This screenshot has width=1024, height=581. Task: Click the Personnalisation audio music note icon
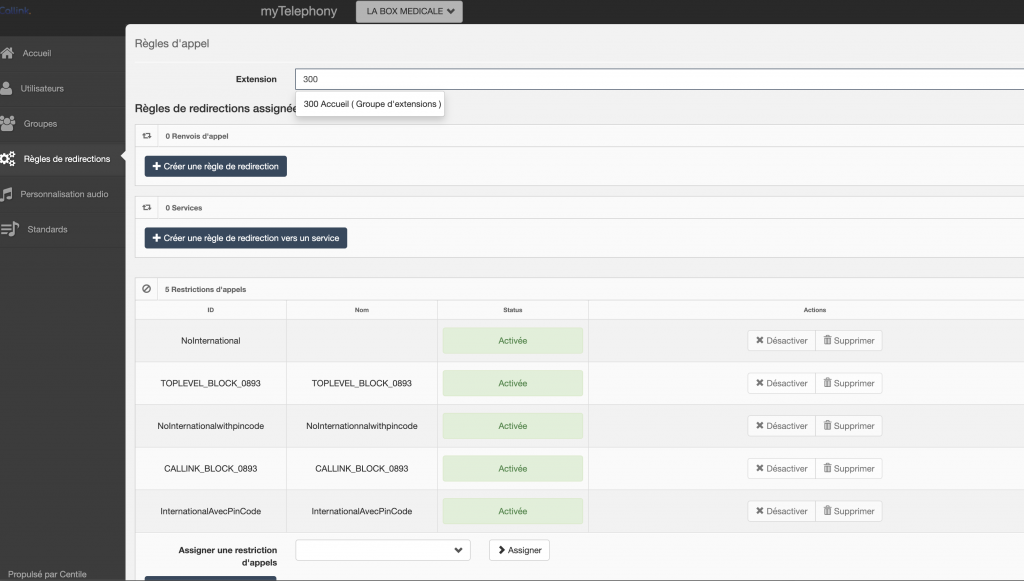coord(8,194)
